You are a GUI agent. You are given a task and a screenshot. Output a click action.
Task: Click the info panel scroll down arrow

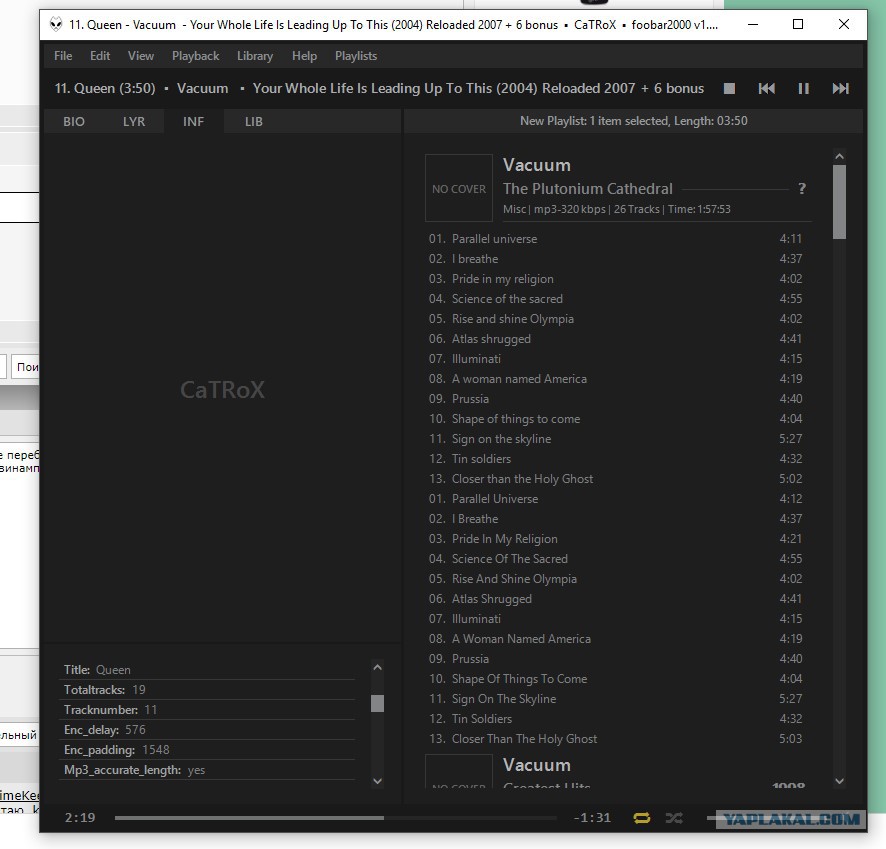click(x=377, y=781)
